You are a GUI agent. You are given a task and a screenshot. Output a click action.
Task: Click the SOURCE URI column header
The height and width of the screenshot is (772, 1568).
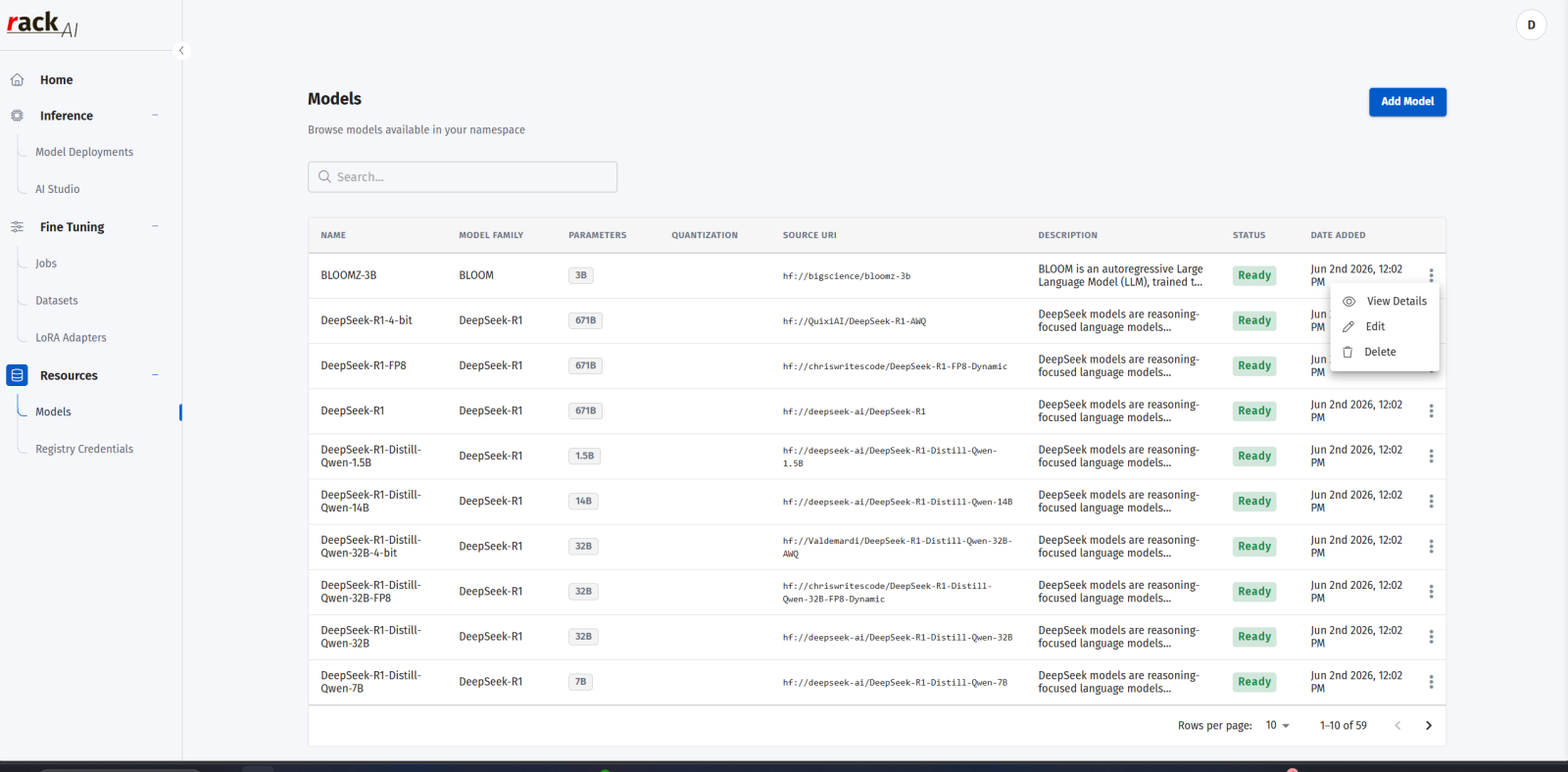pyautogui.click(x=809, y=236)
